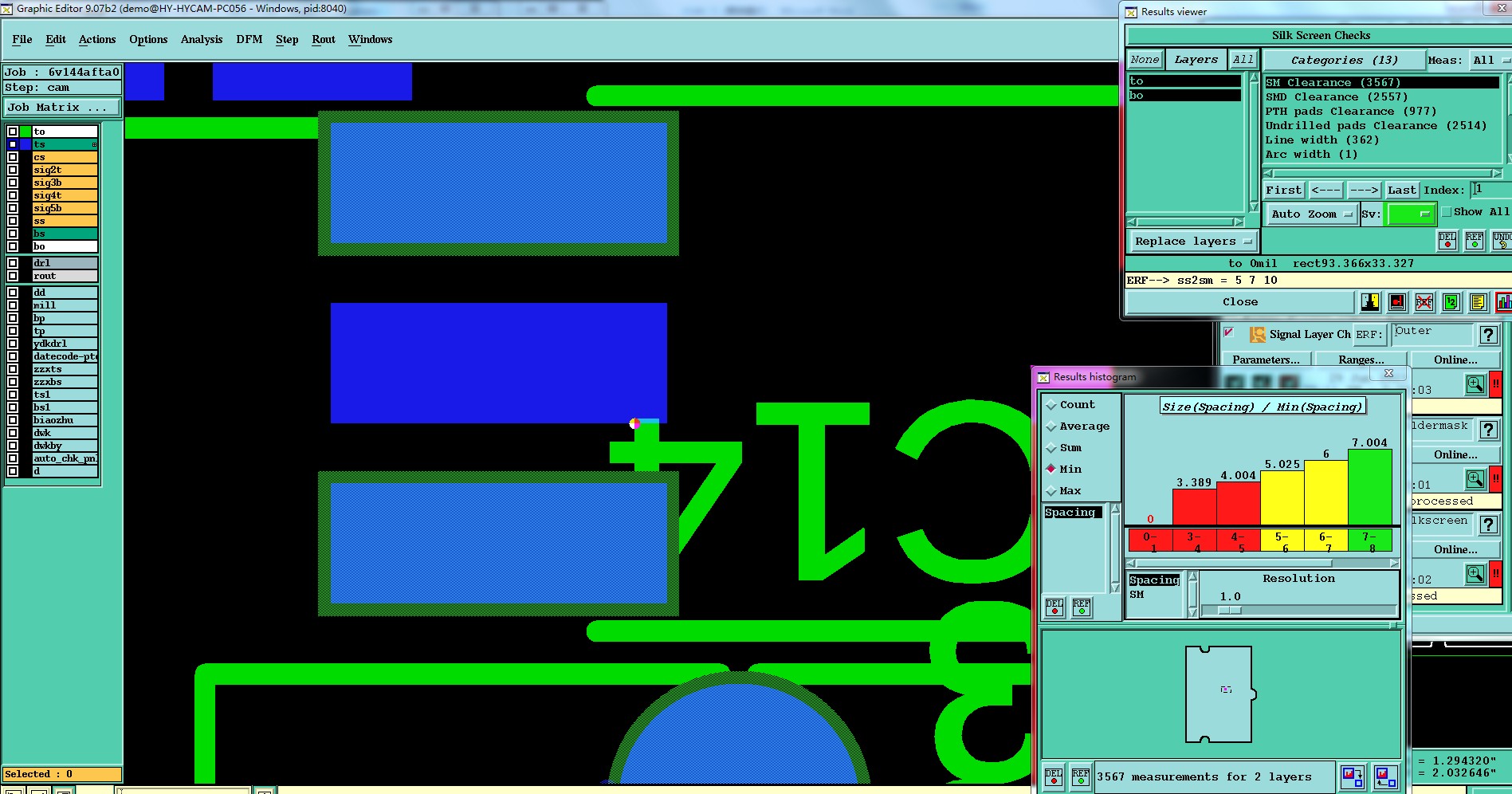Go to next result with ---> button

[1364, 190]
